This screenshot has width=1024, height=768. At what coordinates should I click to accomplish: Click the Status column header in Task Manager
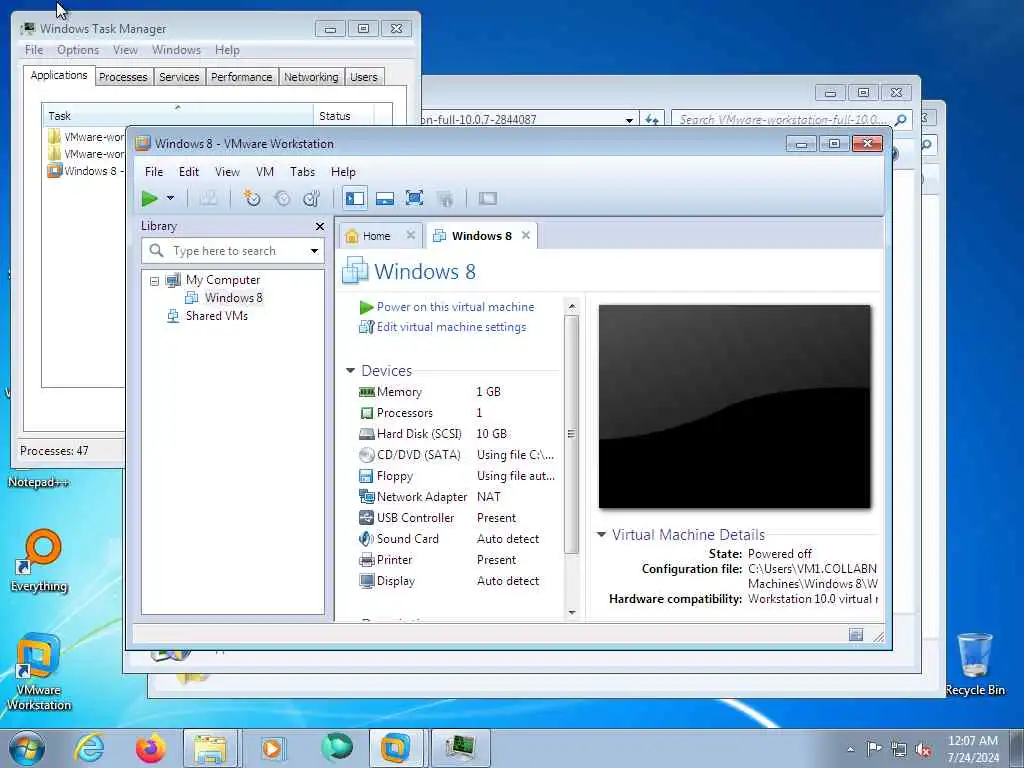[x=344, y=116]
